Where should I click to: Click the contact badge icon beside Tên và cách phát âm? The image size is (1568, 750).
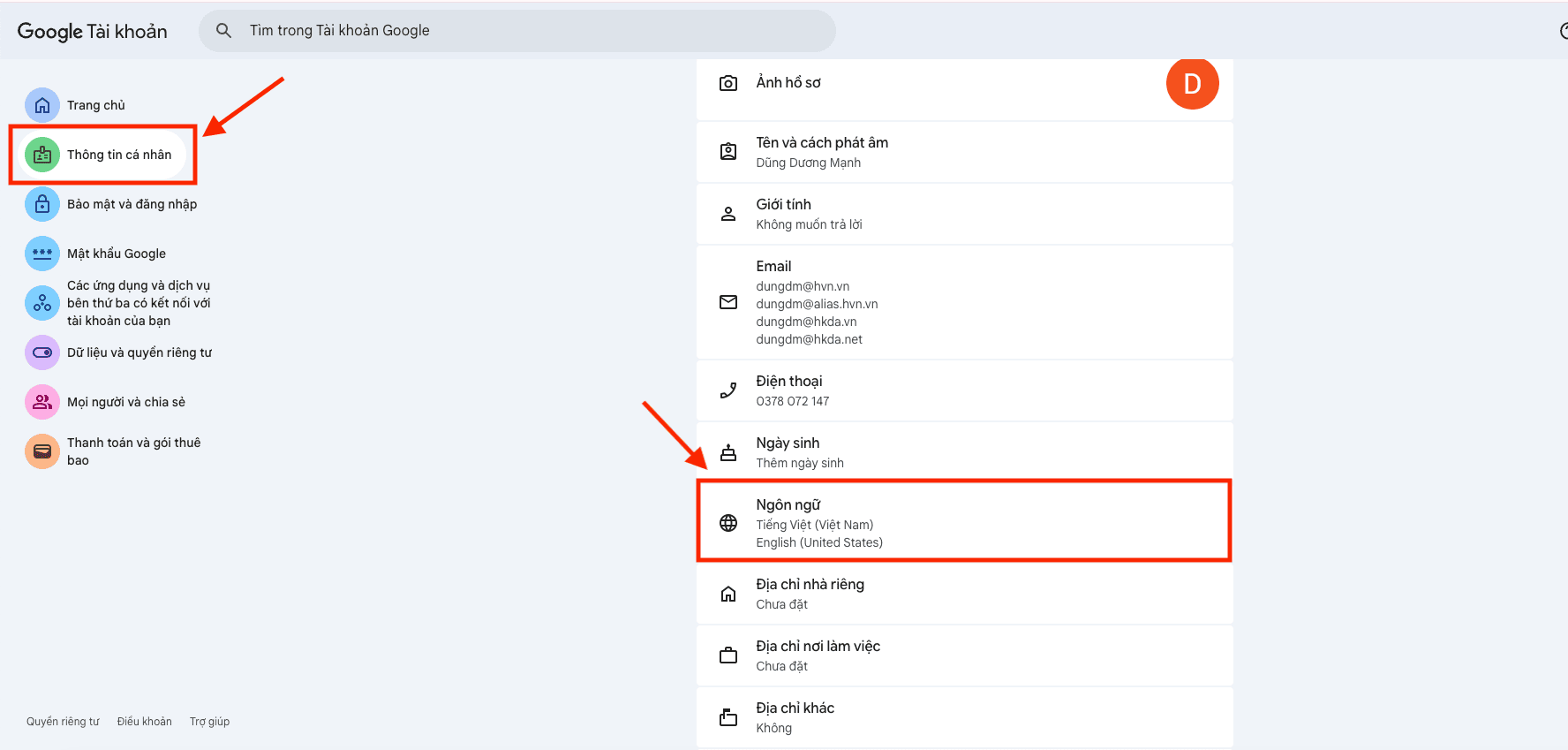pos(728,152)
